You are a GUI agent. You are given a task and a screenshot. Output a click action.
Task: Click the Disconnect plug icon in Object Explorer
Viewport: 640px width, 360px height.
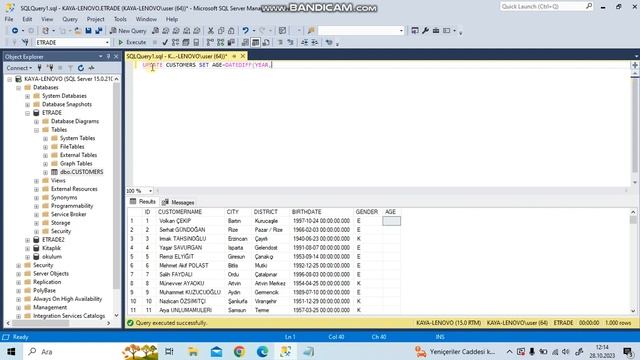coord(50,68)
